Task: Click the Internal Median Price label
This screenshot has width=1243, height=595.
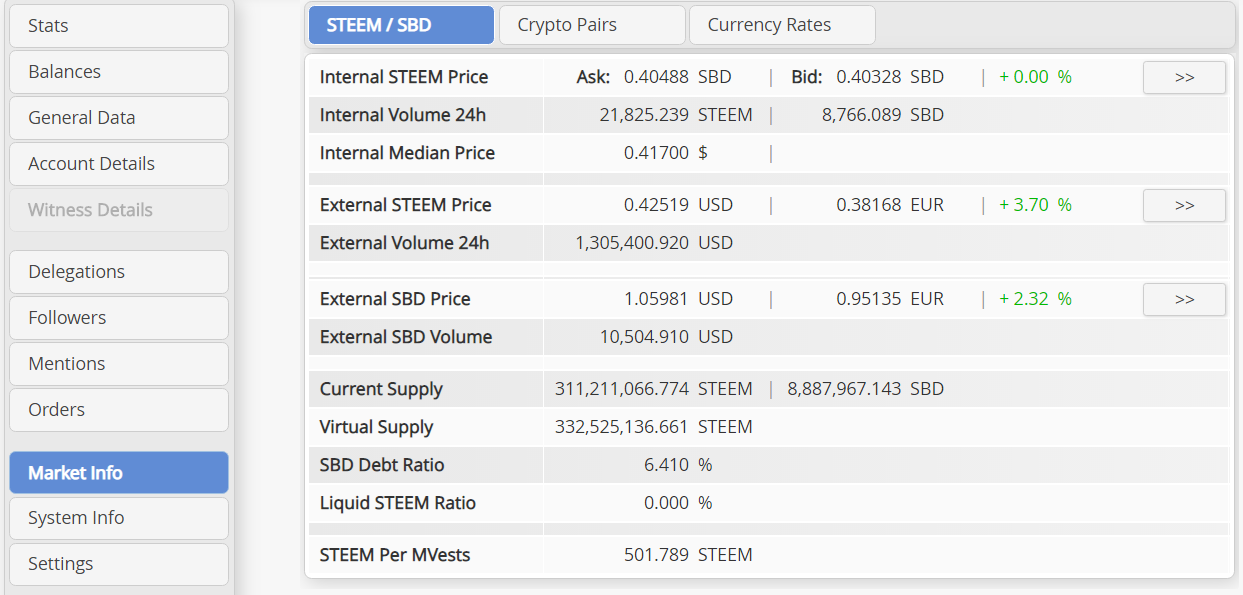Action: pyautogui.click(x=407, y=153)
